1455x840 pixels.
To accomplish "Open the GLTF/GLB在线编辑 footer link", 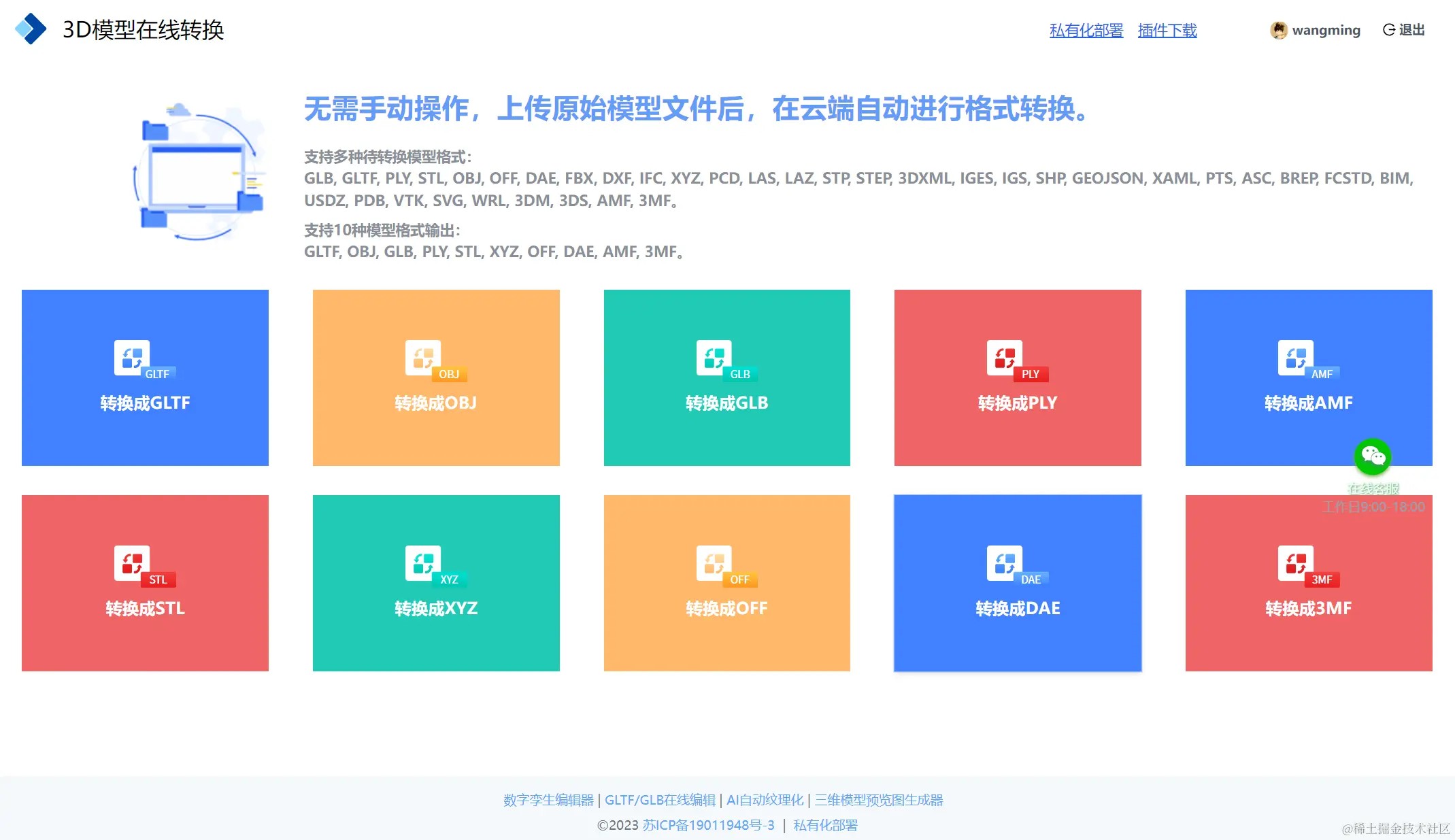I will point(660,800).
